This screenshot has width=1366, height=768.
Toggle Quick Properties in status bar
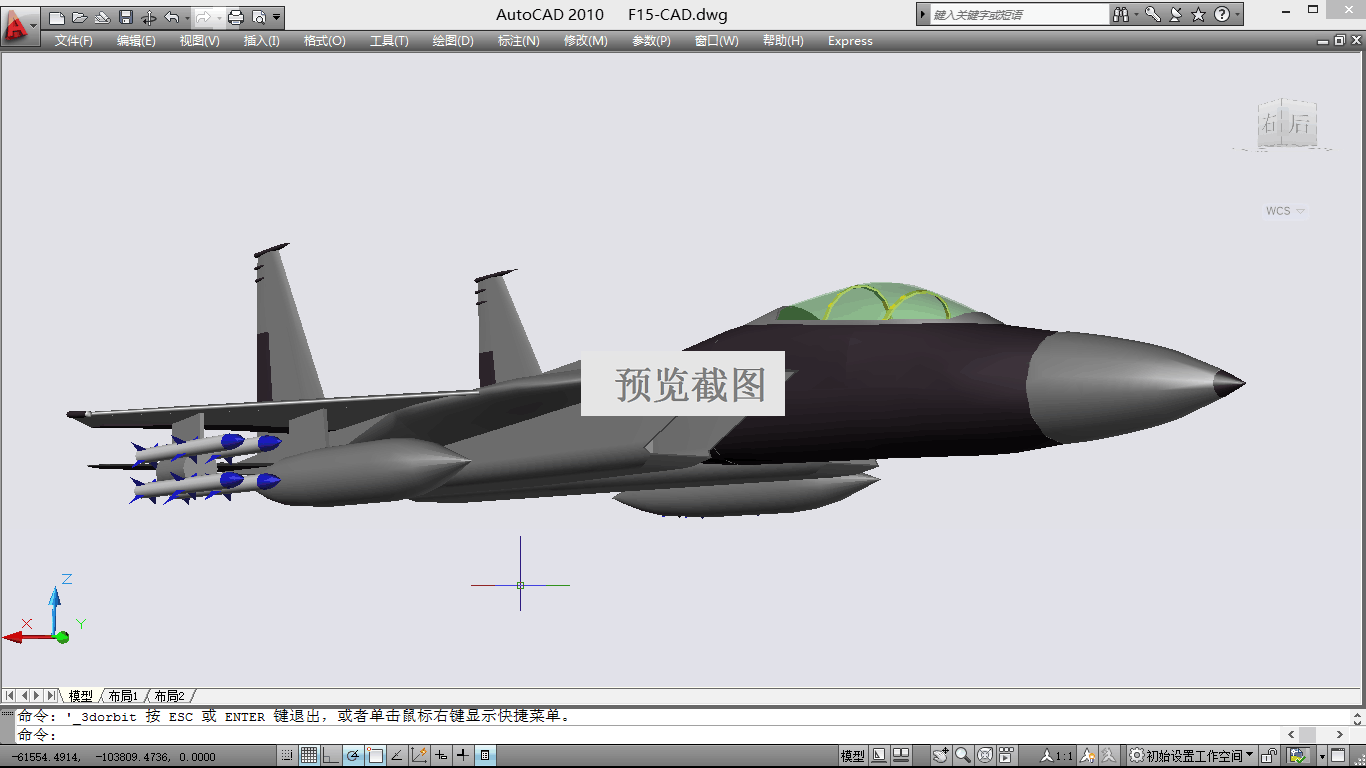pos(485,756)
